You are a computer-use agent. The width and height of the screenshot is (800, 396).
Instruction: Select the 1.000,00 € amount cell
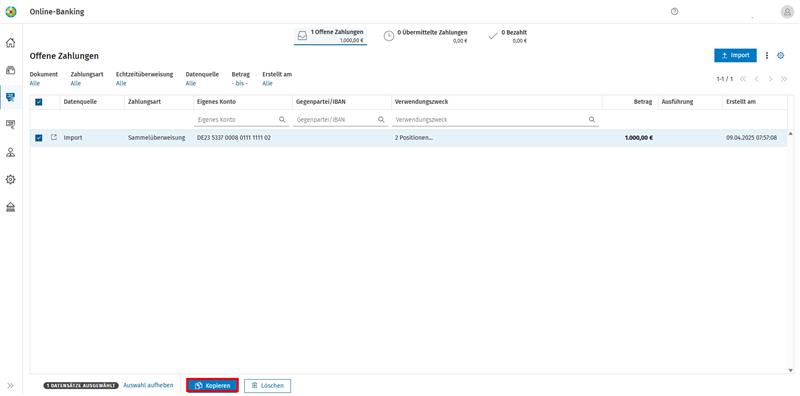[x=639, y=138]
